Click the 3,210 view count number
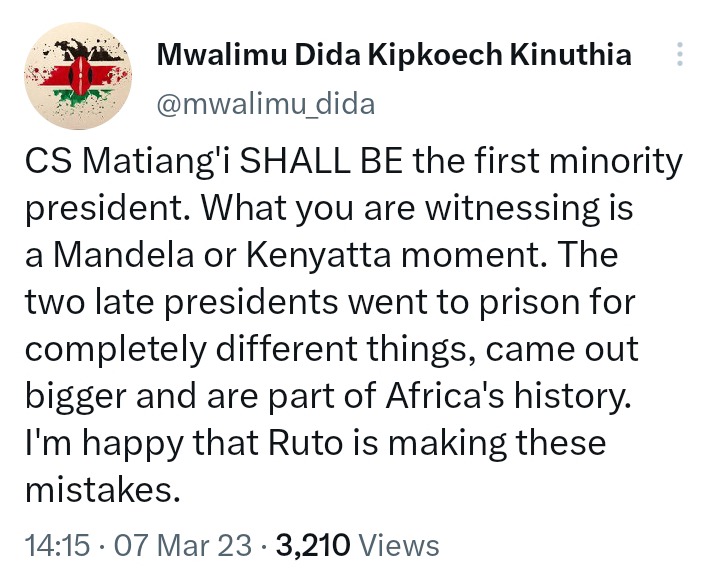 click(x=312, y=545)
